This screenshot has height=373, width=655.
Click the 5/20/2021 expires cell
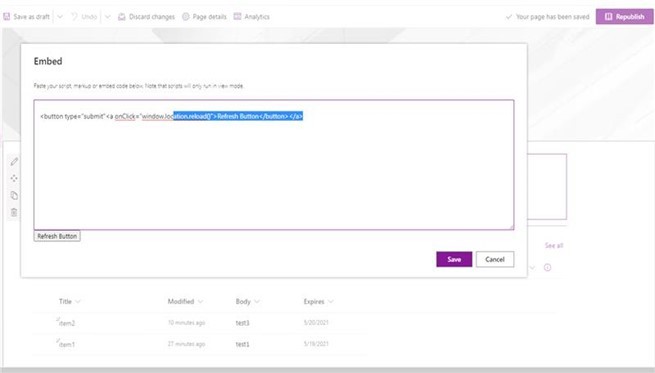tap(316, 322)
